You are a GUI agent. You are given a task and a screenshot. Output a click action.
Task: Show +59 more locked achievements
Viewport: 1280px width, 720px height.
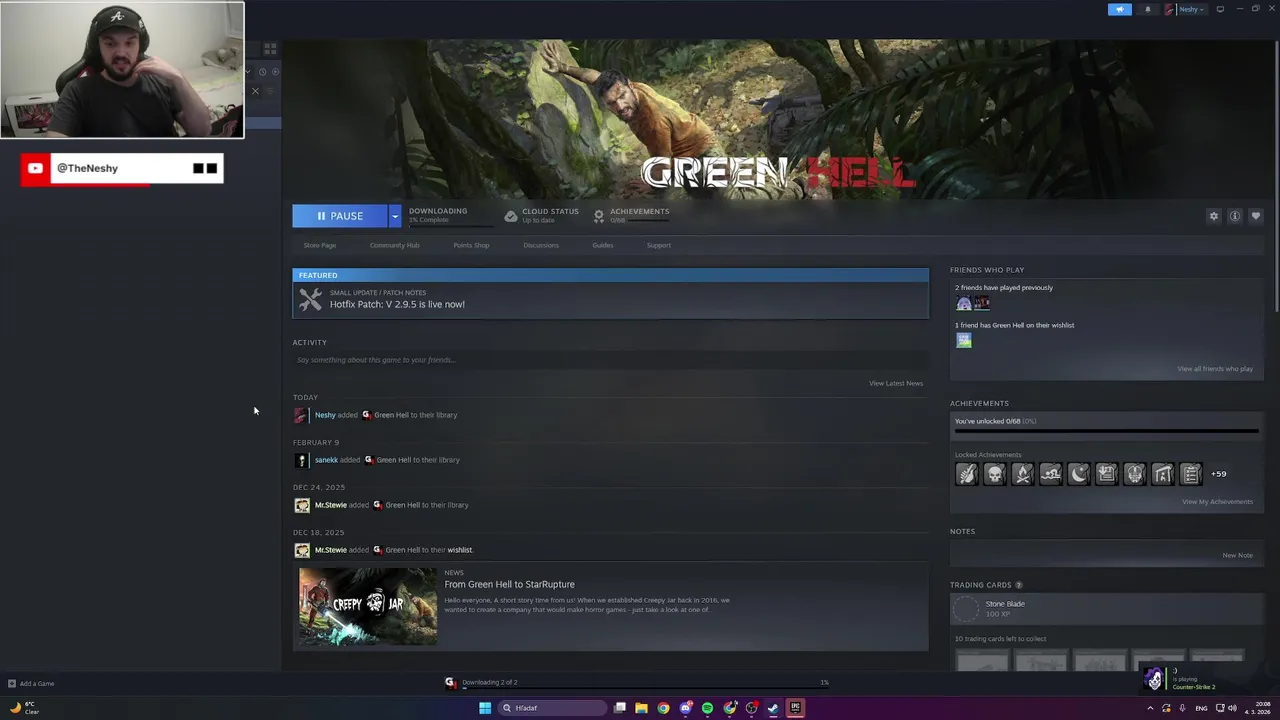[x=1218, y=474]
